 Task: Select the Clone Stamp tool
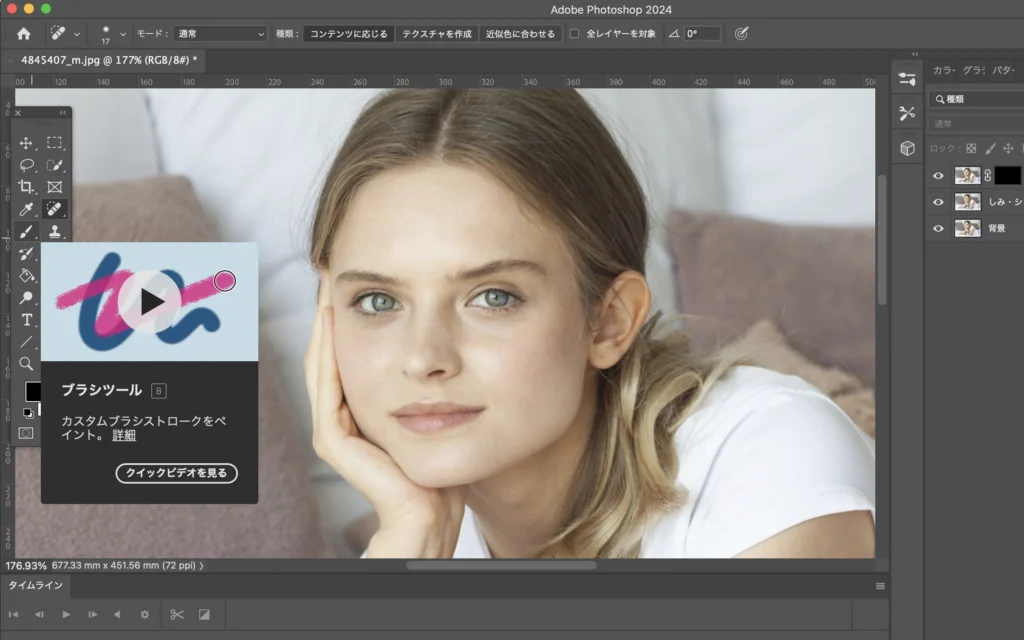pyautogui.click(x=55, y=231)
